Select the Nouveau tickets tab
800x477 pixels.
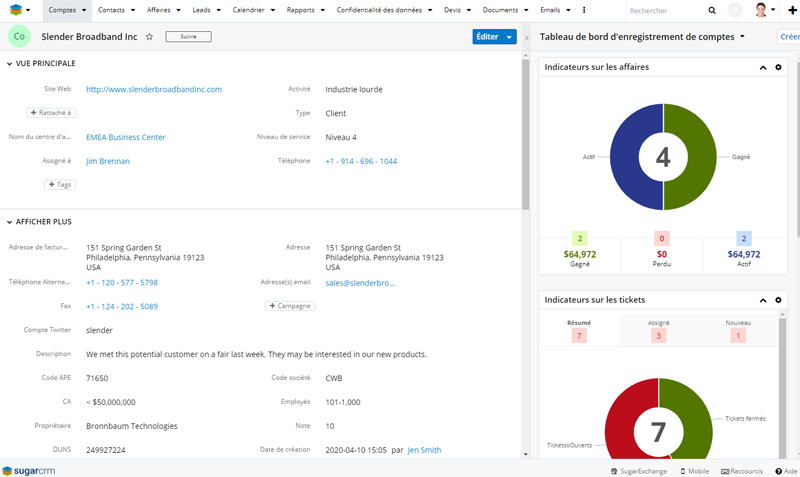[738, 331]
